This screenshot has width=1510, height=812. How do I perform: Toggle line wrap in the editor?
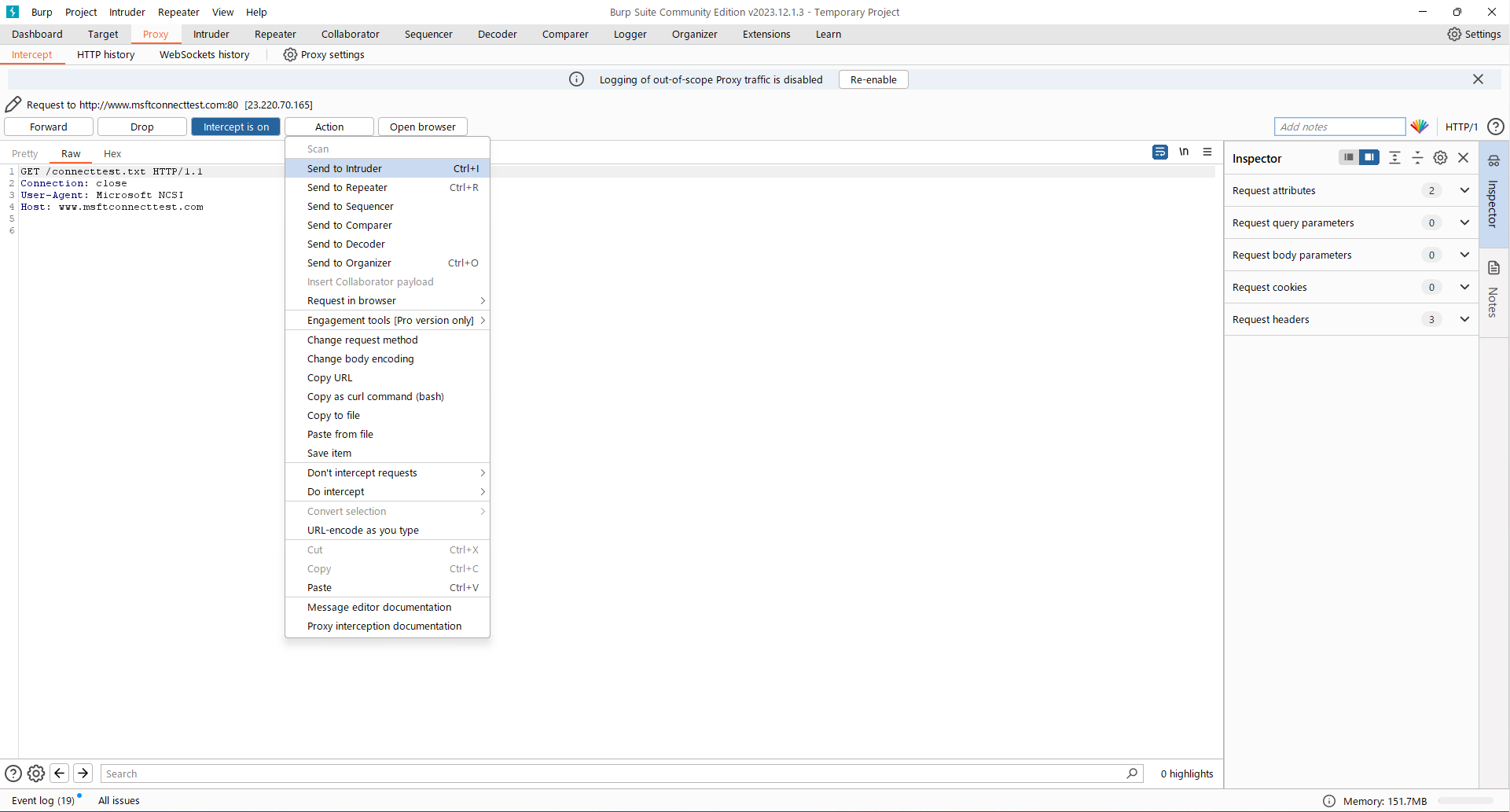click(x=1160, y=152)
